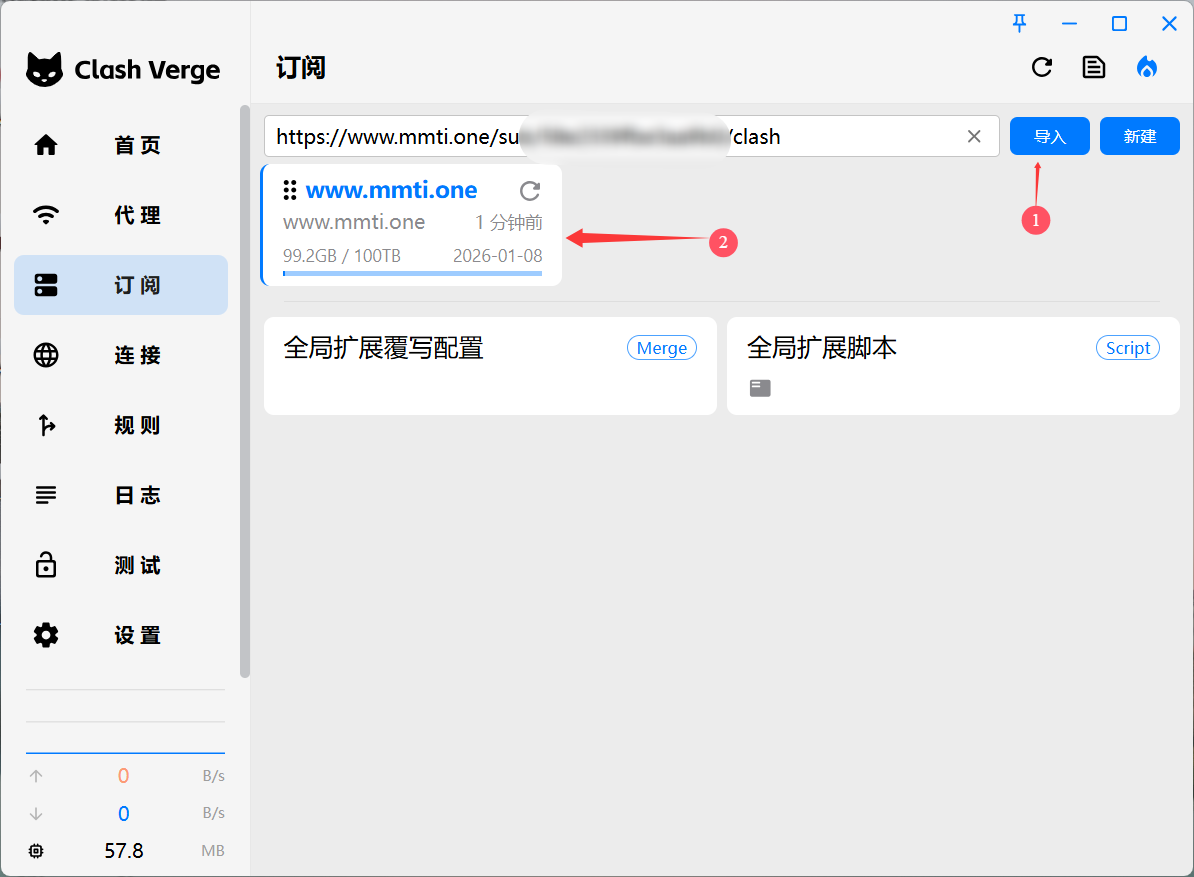Click the Merge tag on 全局扩展覆写配置
Viewport: 1194px width, 877px height.
pos(661,348)
